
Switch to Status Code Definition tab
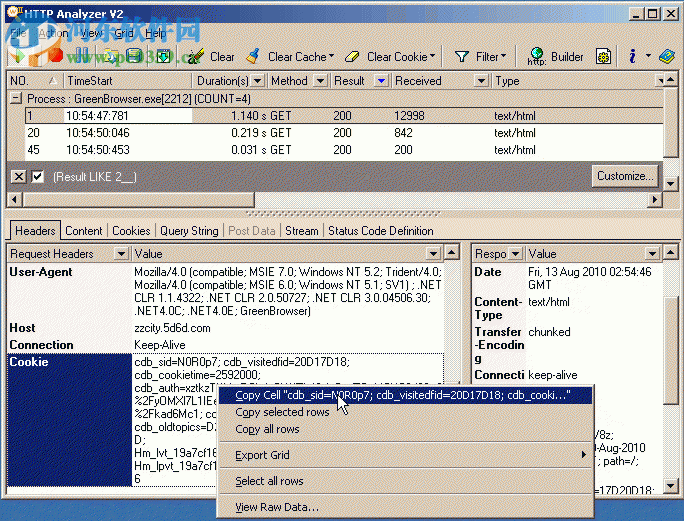point(380,231)
